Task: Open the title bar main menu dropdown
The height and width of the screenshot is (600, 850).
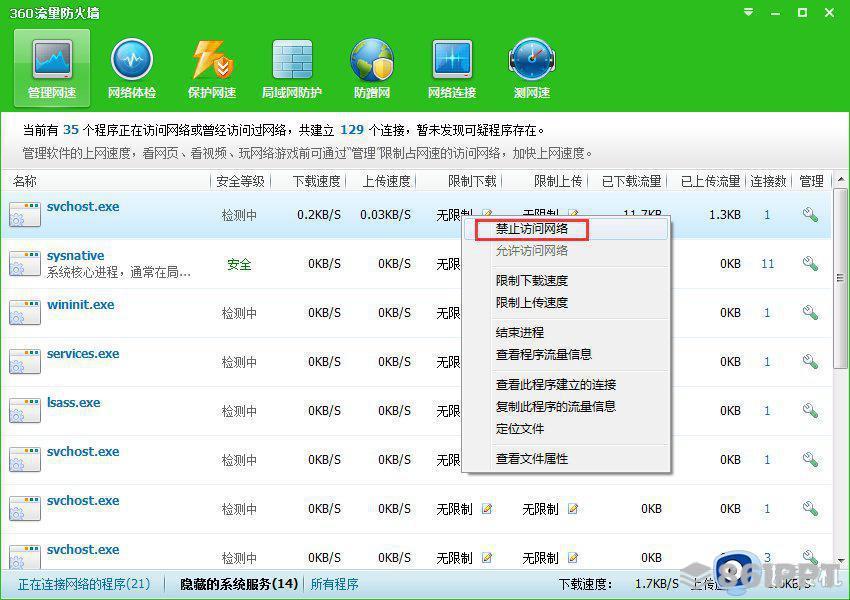Action: point(749,12)
